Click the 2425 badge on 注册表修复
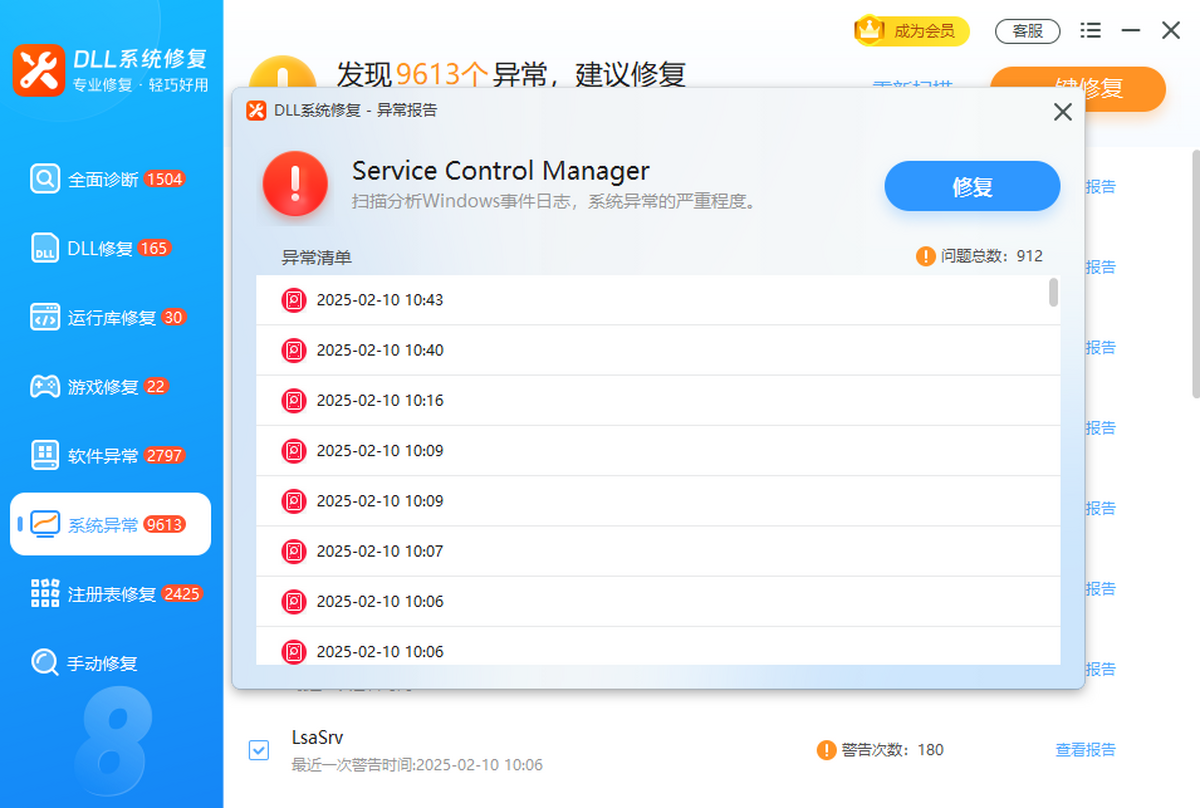1200x808 pixels. click(182, 593)
